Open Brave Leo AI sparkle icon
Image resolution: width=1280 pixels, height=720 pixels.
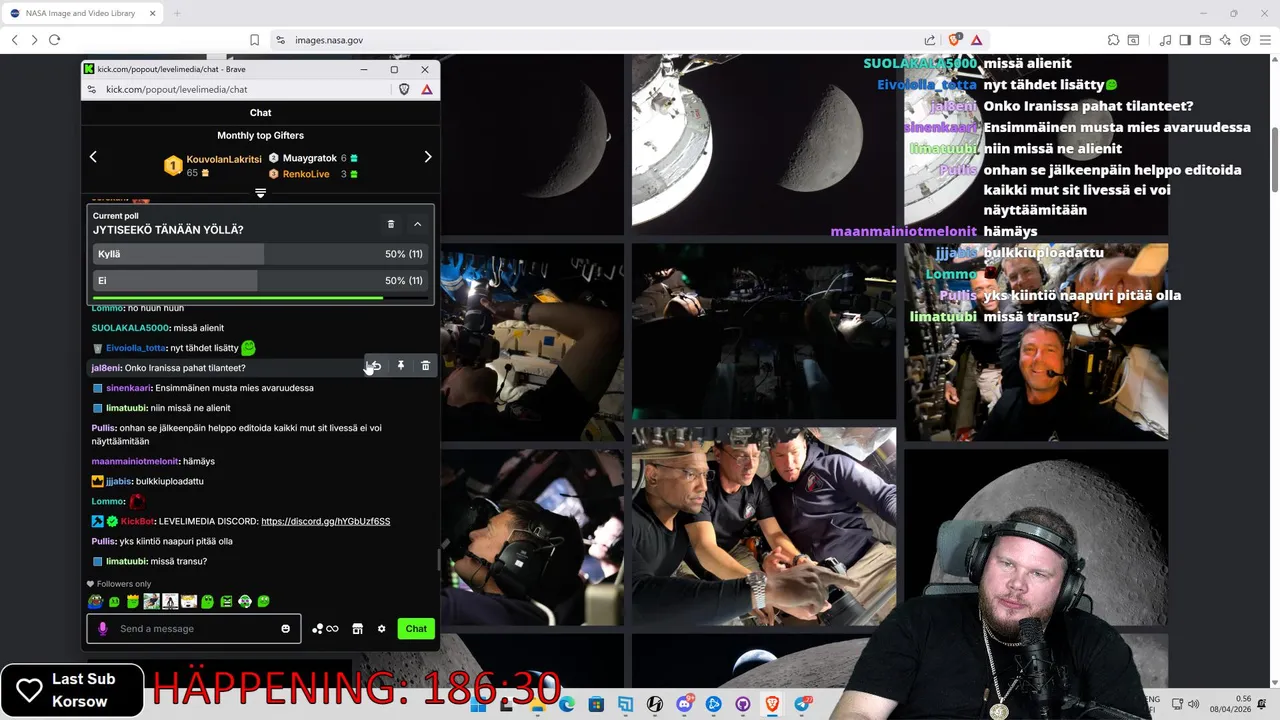click(1225, 40)
